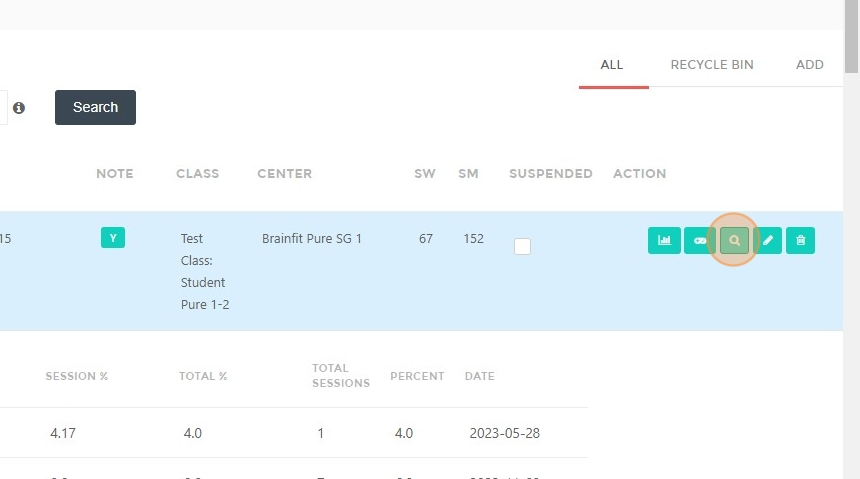Viewport: 860px width, 479px height.
Task: Delete the row using the trash icon
Action: [800, 240]
